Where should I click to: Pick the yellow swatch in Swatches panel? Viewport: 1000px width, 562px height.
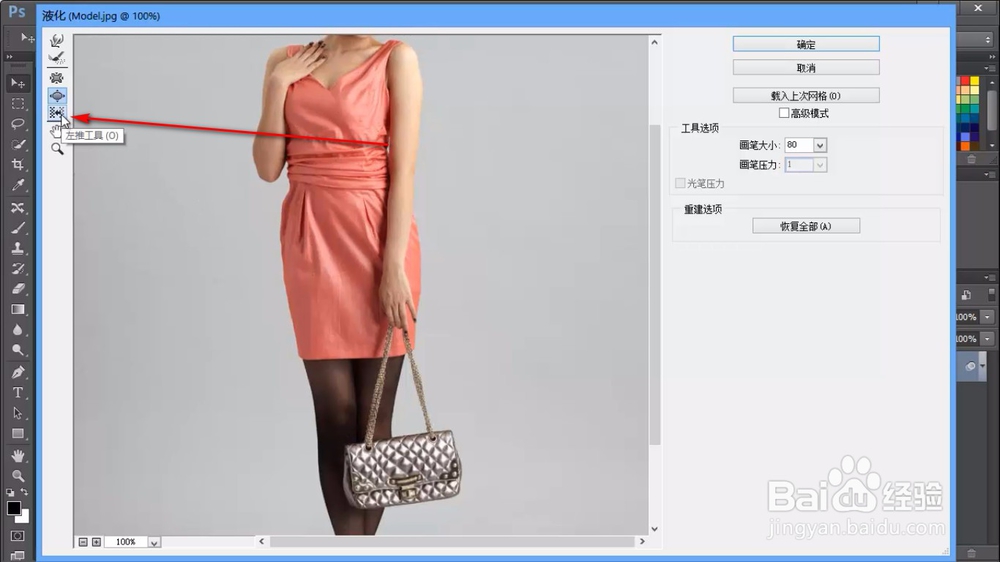974,81
